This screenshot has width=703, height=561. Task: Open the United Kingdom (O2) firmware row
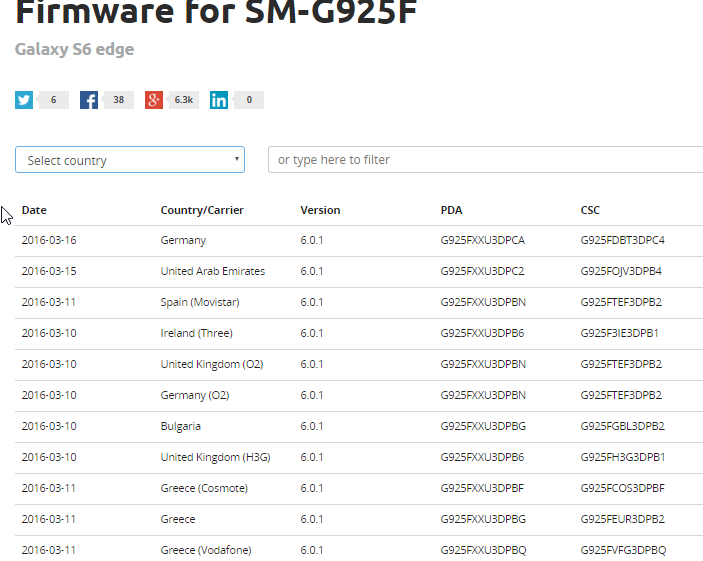click(x=359, y=365)
